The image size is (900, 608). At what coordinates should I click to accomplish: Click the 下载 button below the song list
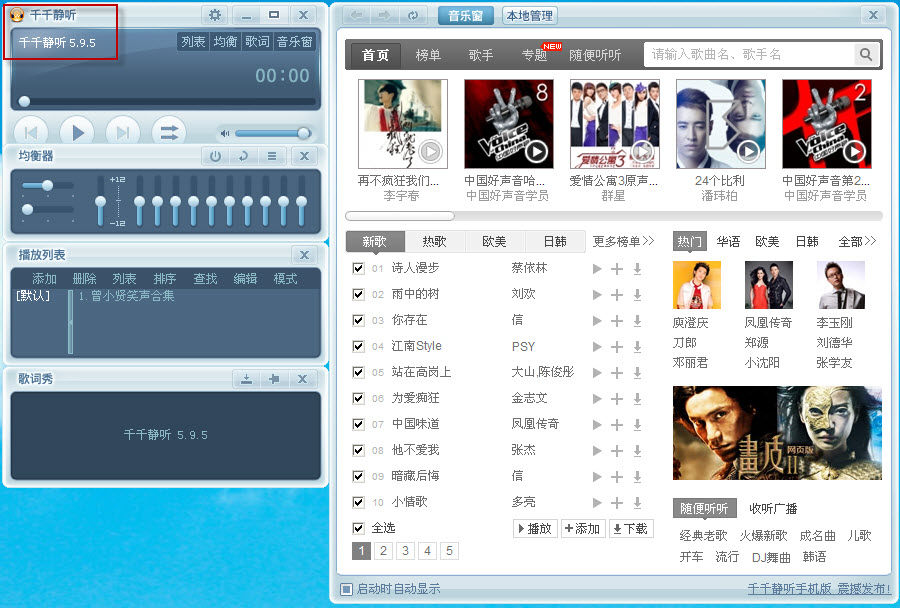(630, 527)
